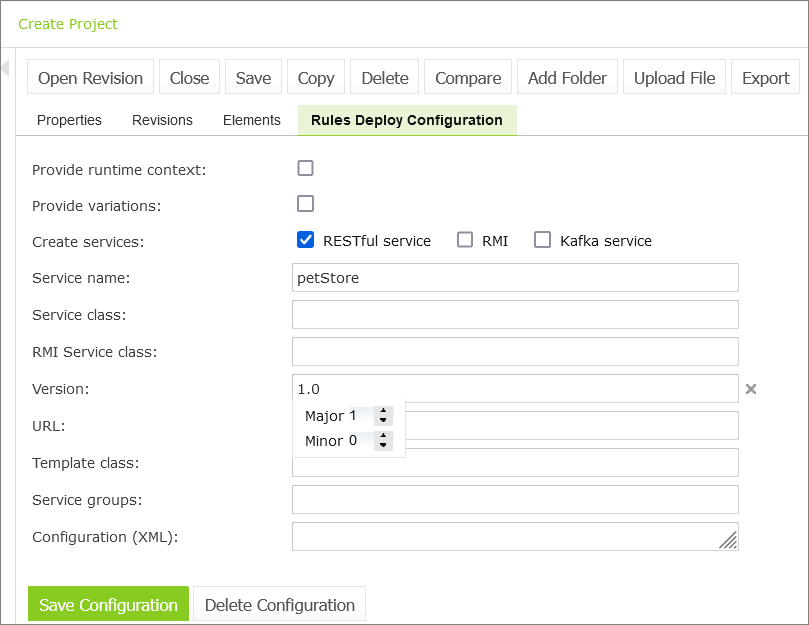Screen dimensions: 809x625
Task: Open the Revisions tab
Action: coord(162,120)
